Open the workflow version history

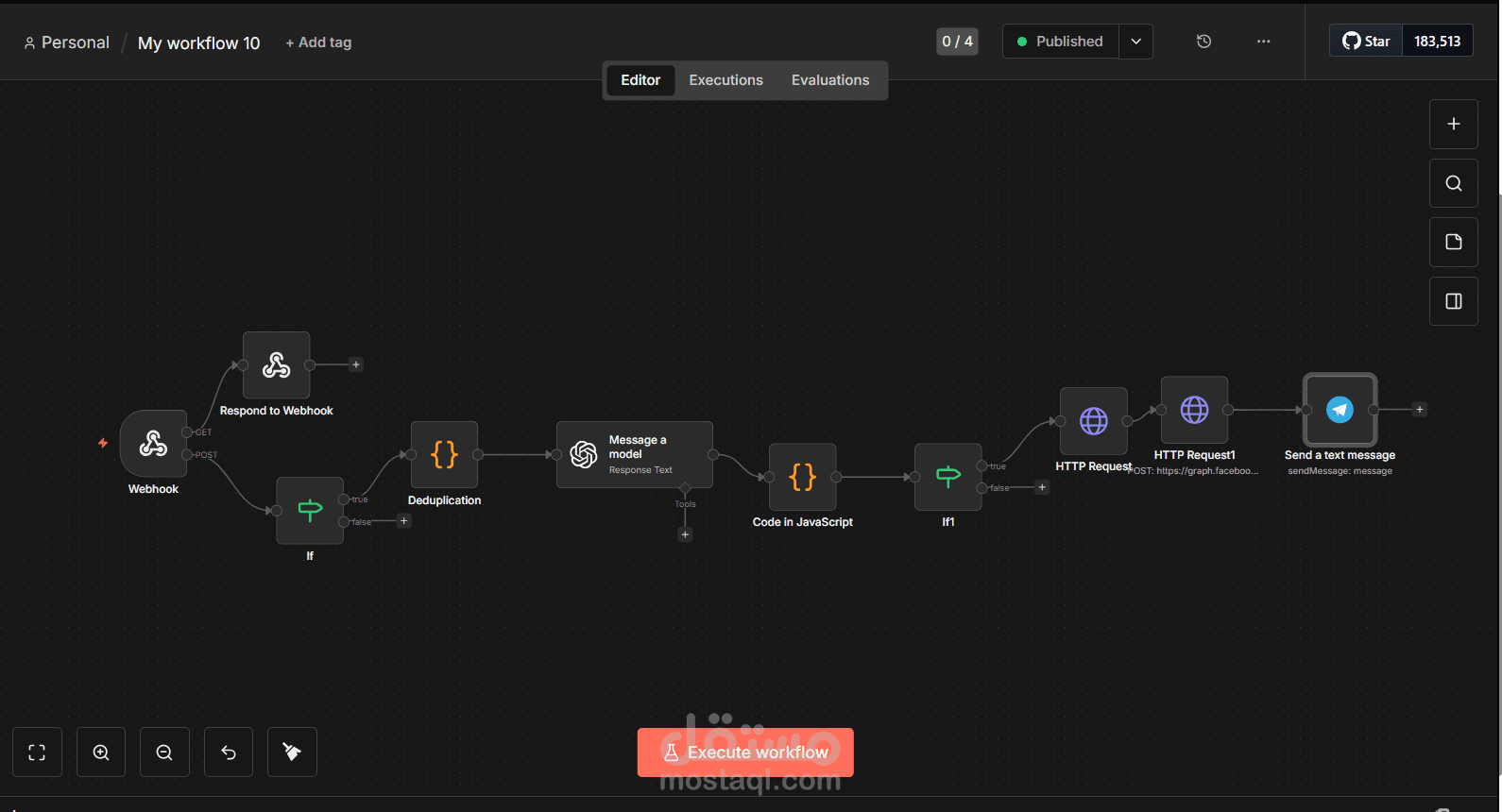[x=1203, y=42]
